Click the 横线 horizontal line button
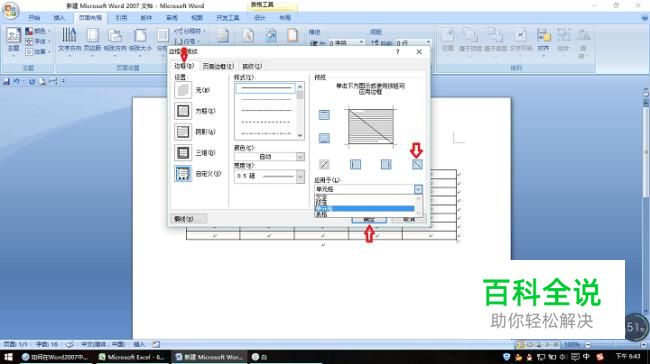650x364 pixels. click(188, 218)
